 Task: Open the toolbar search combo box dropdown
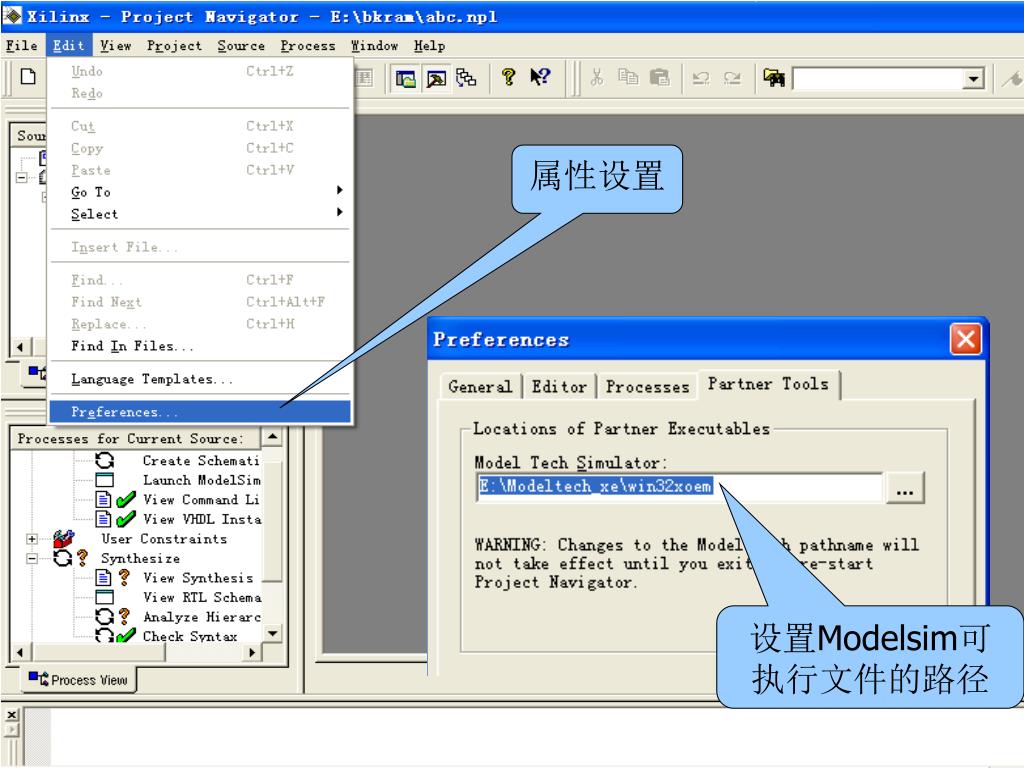tap(973, 79)
